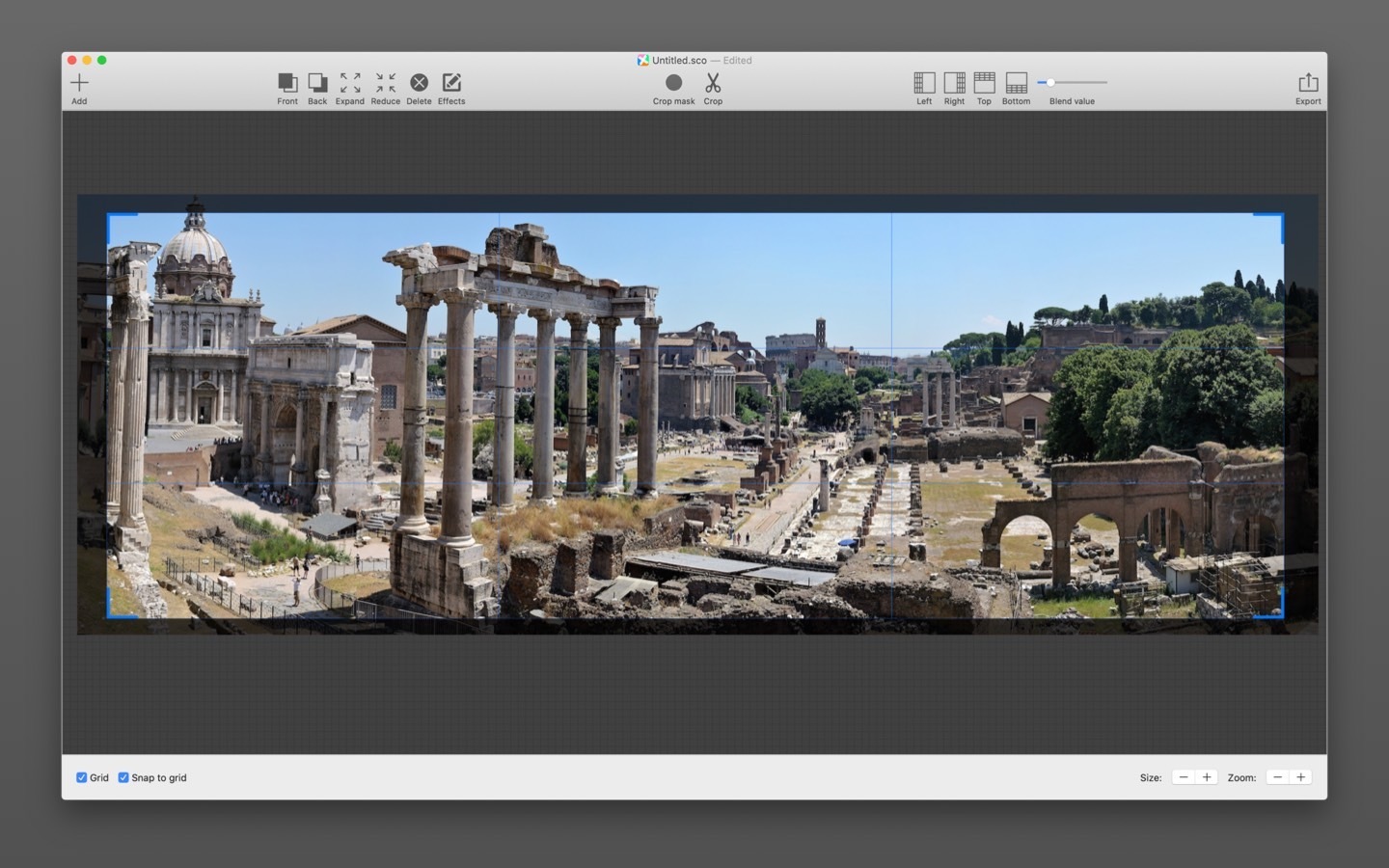Open the Export share menu
This screenshot has width=1389, height=868.
click(1308, 83)
